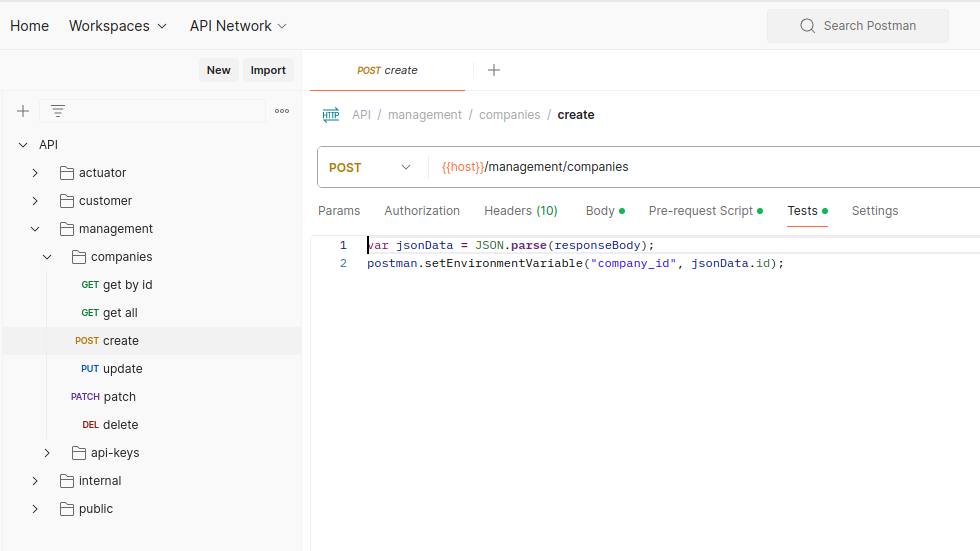Open the API Network dropdown menu
This screenshot has height=551, width=980.
click(x=238, y=26)
